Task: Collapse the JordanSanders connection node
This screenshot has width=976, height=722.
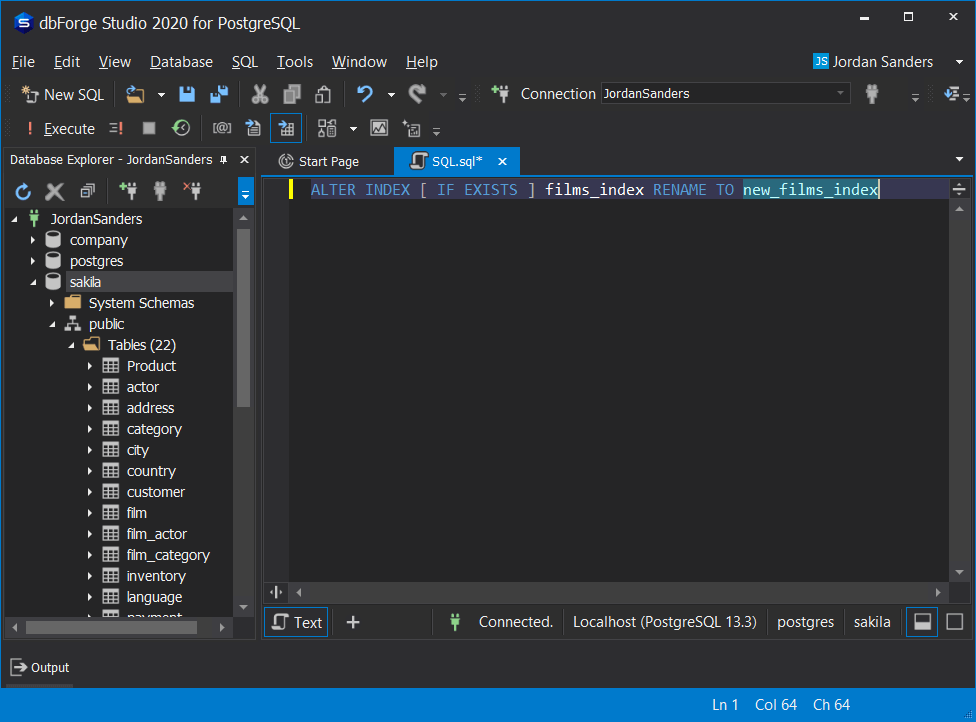Action: 14,219
